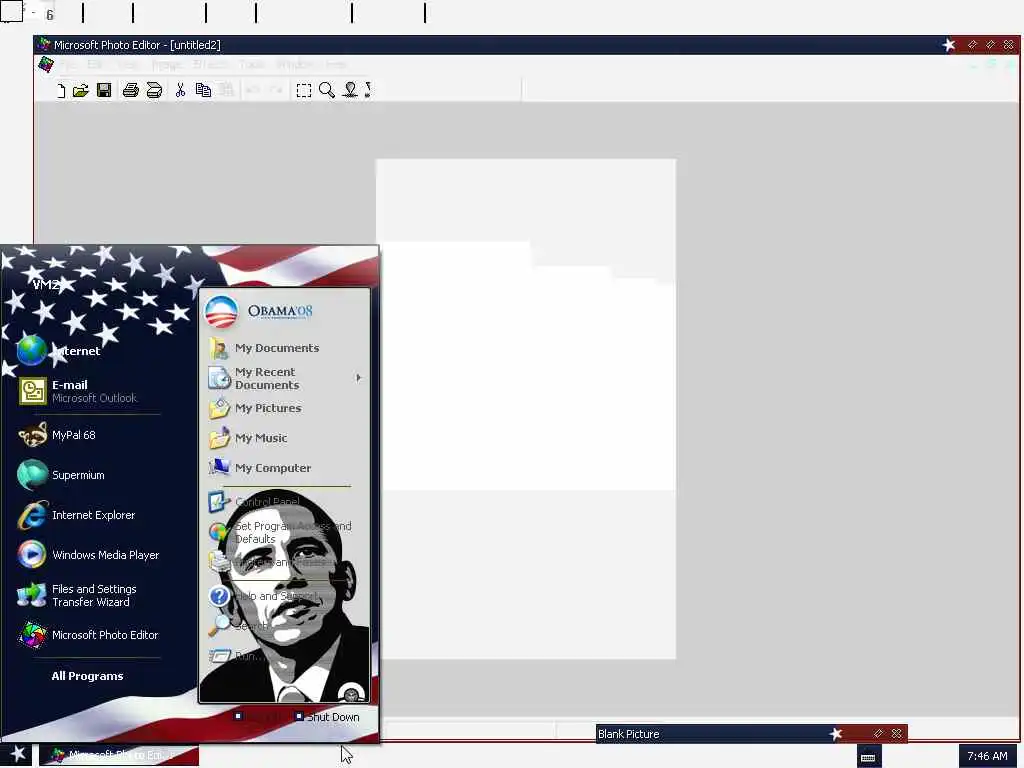The width and height of the screenshot is (1024, 768).
Task: Start Internet Explorer from the pinned list
Action: click(76, 515)
